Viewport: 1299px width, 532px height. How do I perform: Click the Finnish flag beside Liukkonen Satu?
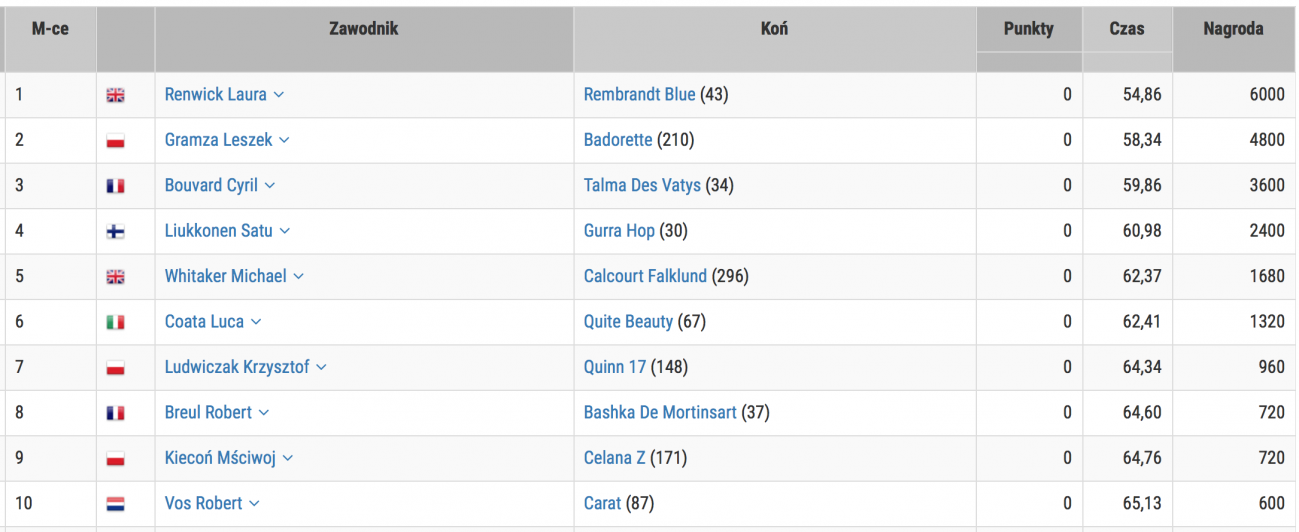(x=115, y=231)
